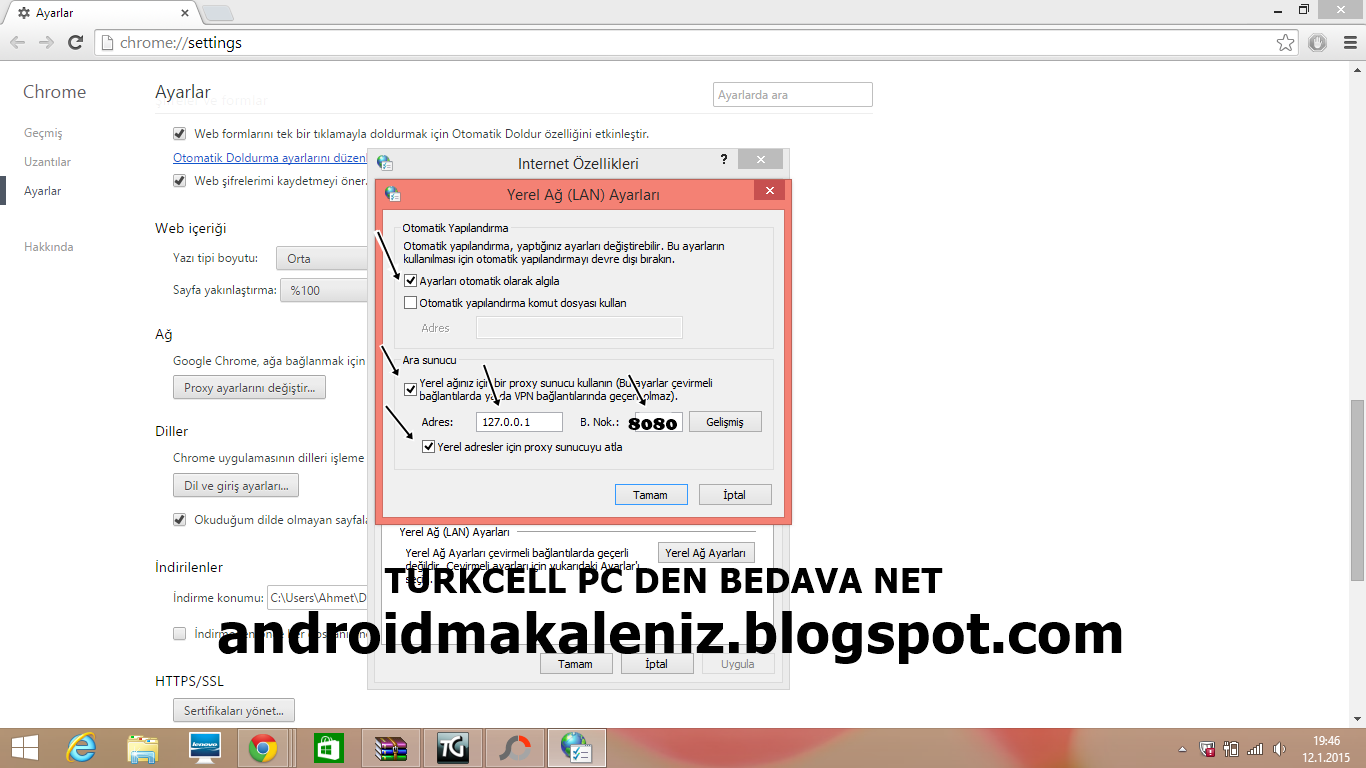1366x768 pixels.
Task: Click the Ağ section heading text
Action: [164, 334]
